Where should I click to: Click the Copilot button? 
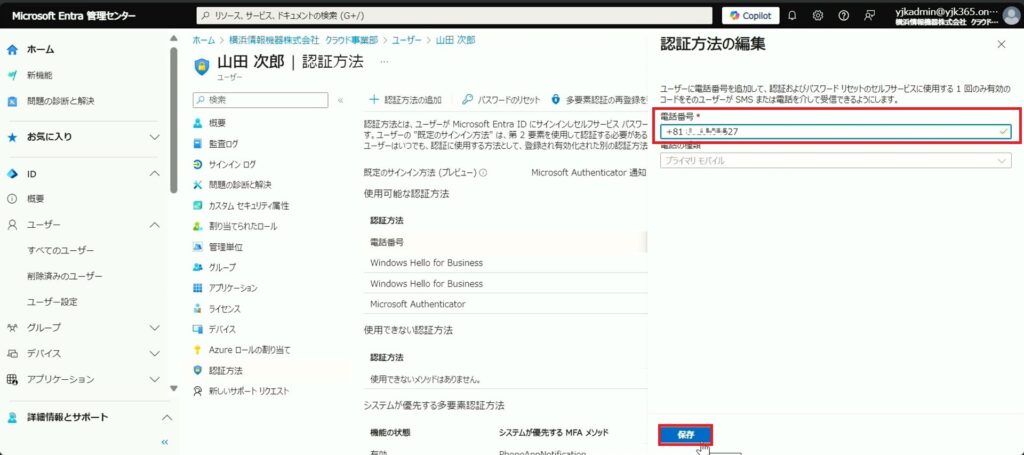click(750, 16)
